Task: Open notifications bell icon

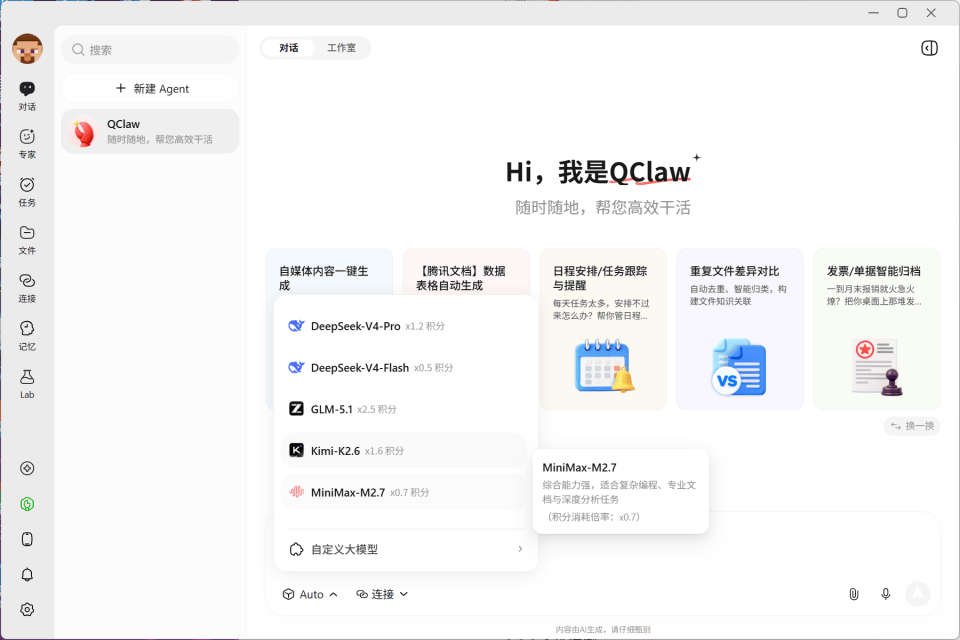Action: click(27, 574)
